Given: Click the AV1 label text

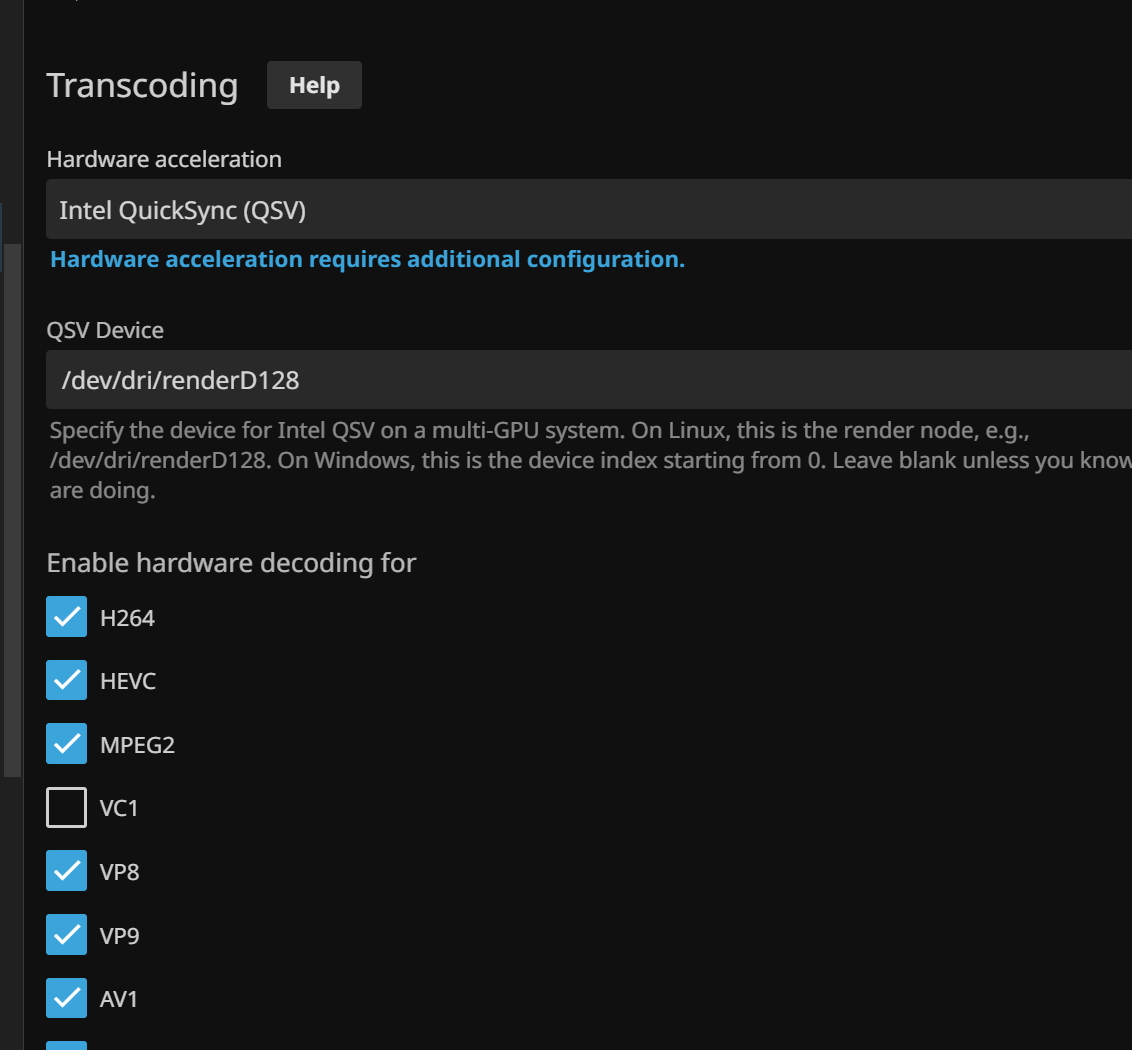Looking at the screenshot, I should [x=119, y=999].
